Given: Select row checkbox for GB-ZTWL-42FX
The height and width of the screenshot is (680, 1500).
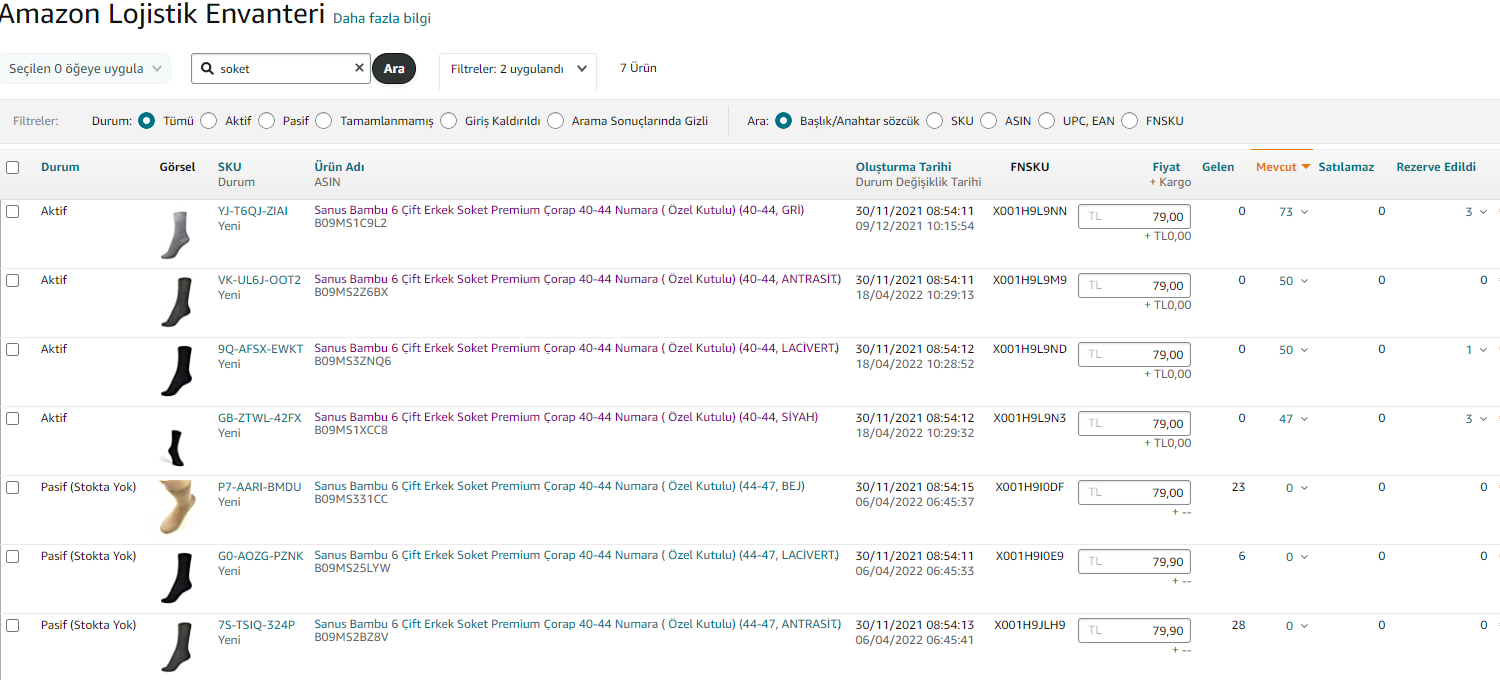Looking at the screenshot, I should [x=13, y=418].
